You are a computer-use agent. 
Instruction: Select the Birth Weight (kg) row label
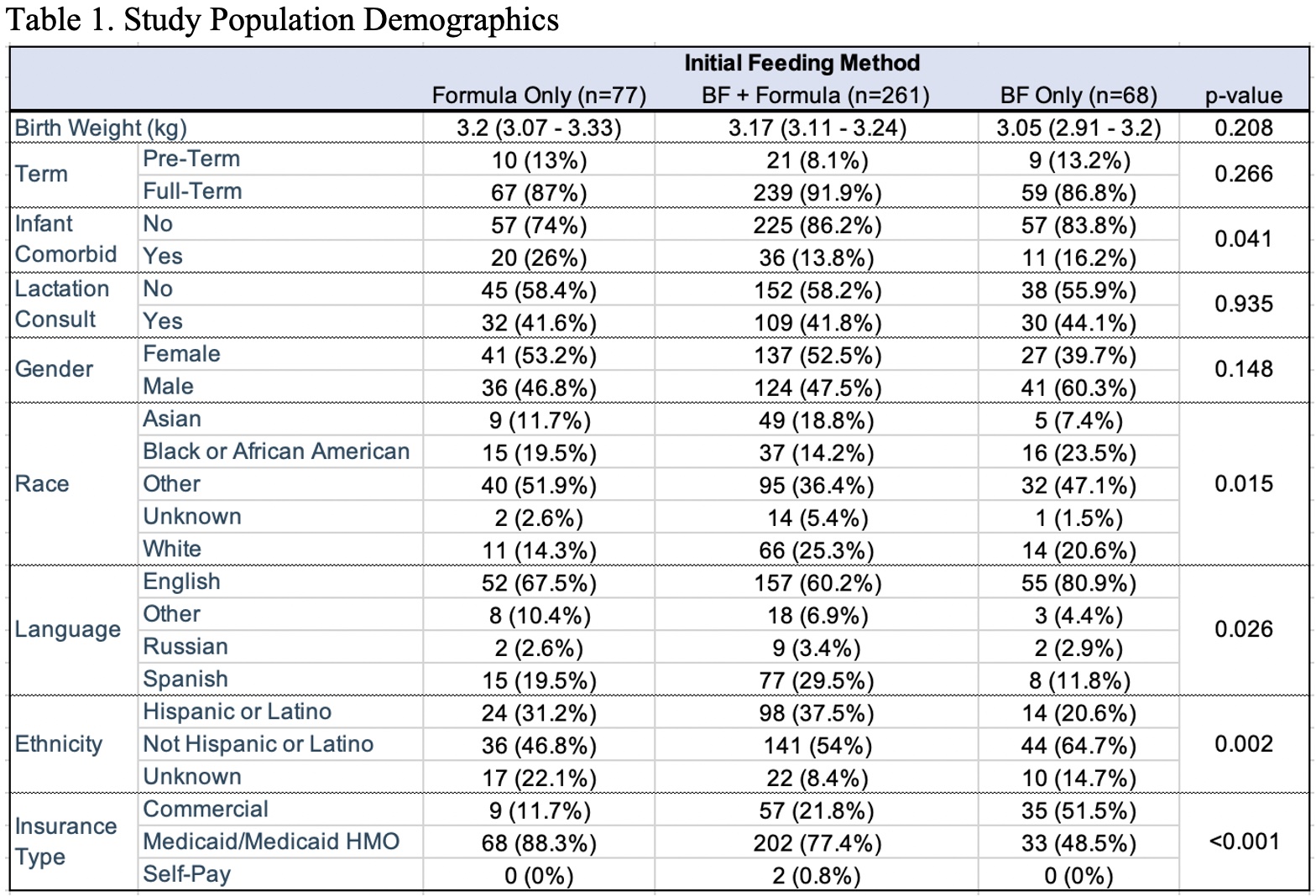coord(101,128)
